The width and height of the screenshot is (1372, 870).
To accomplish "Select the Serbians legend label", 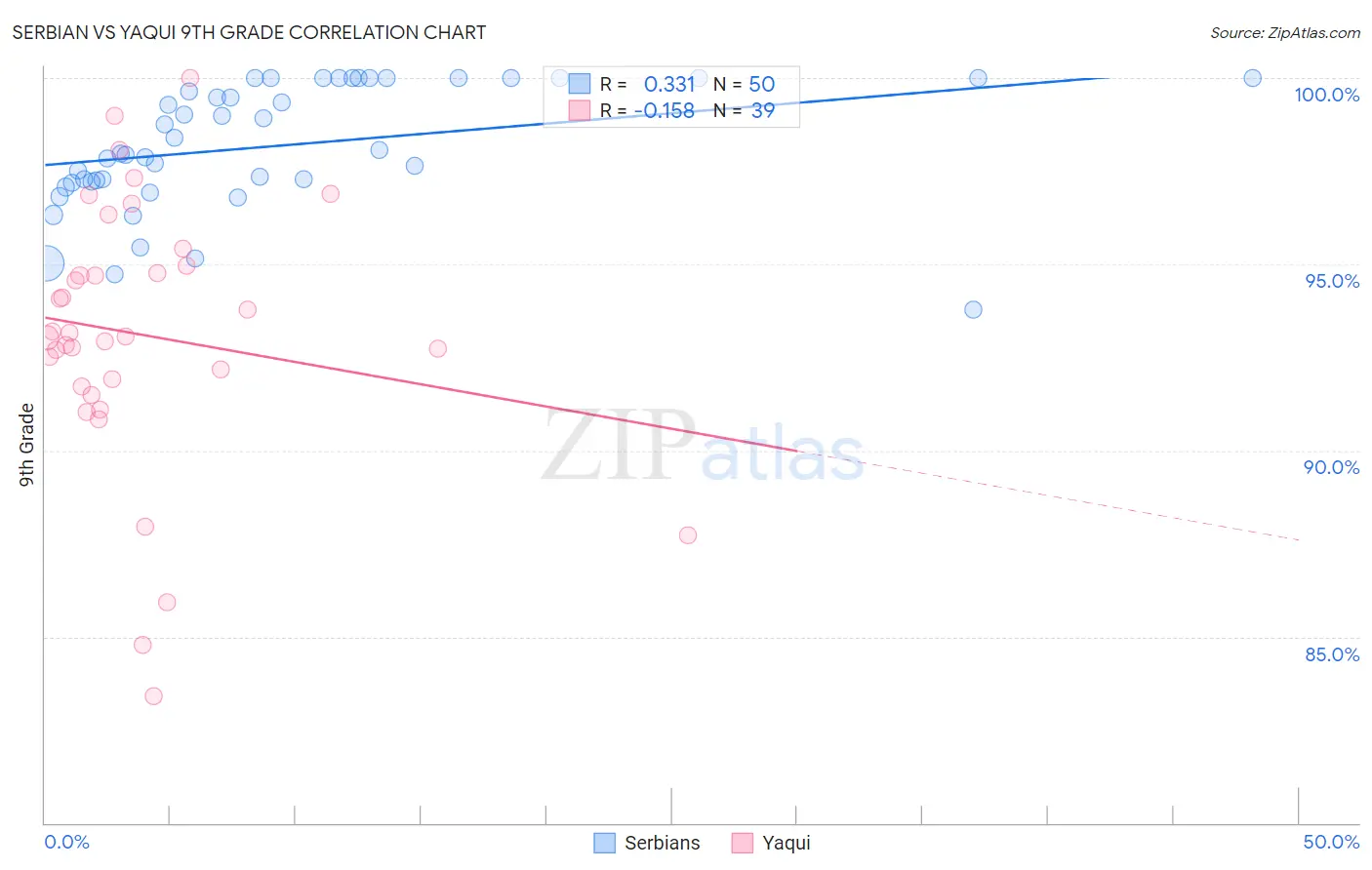I will click(662, 843).
